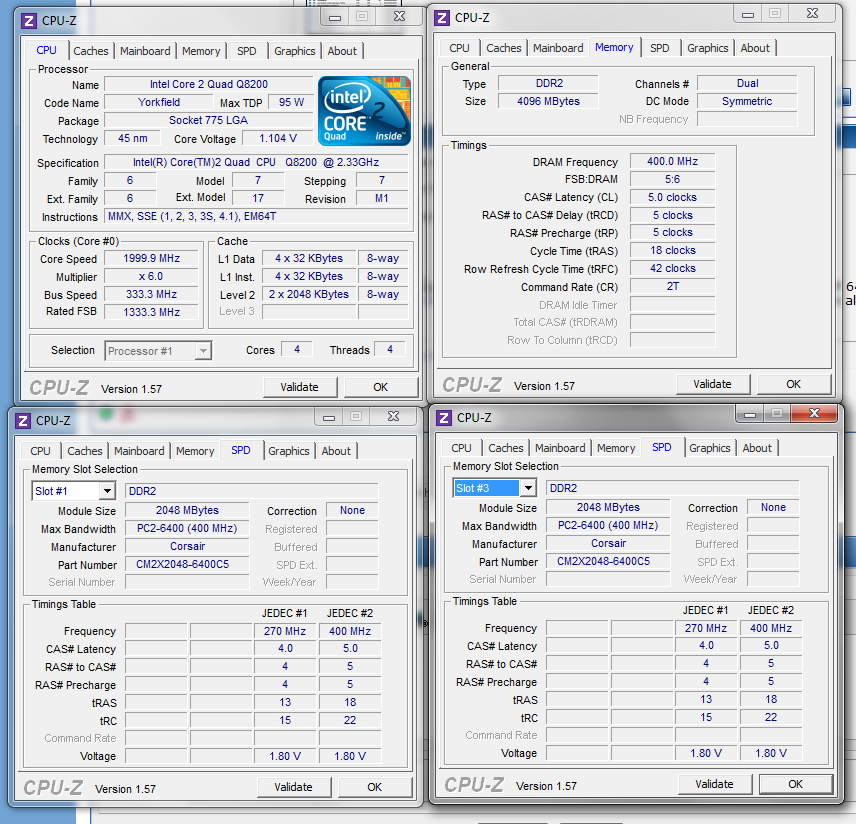
Task: Select the SPD tab in the Memory window
Action: [659, 48]
